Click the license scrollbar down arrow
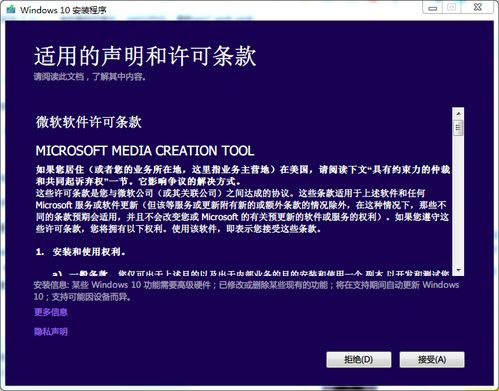Image resolution: width=499 pixels, height=391 pixels. coord(458,270)
